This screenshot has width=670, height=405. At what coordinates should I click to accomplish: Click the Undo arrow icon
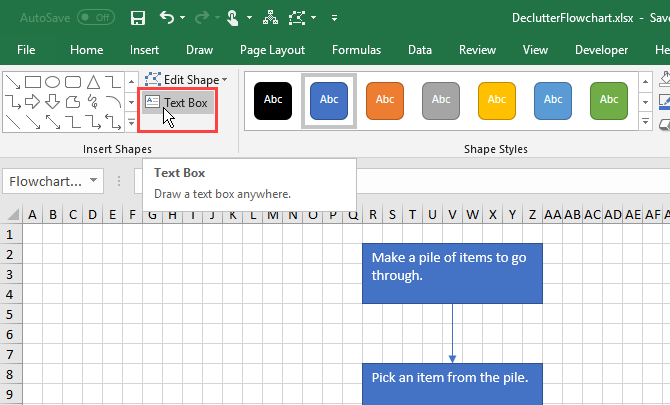[x=168, y=17]
